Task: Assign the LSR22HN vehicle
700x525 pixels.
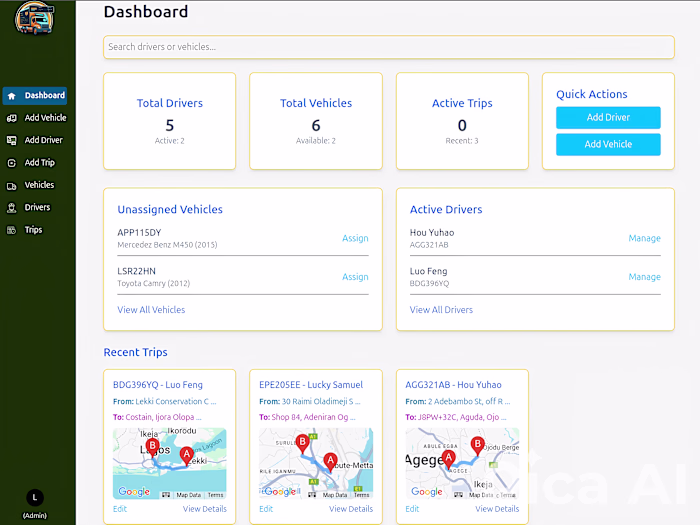Action: pyautogui.click(x=355, y=277)
